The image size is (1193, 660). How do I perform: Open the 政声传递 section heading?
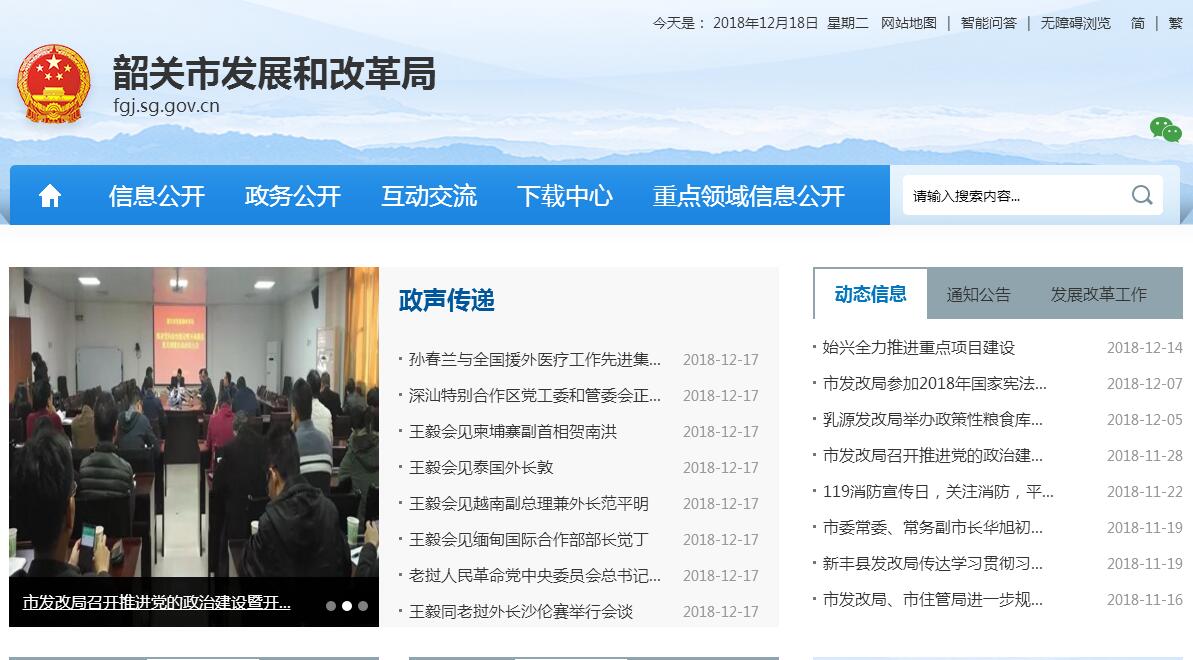pos(447,300)
